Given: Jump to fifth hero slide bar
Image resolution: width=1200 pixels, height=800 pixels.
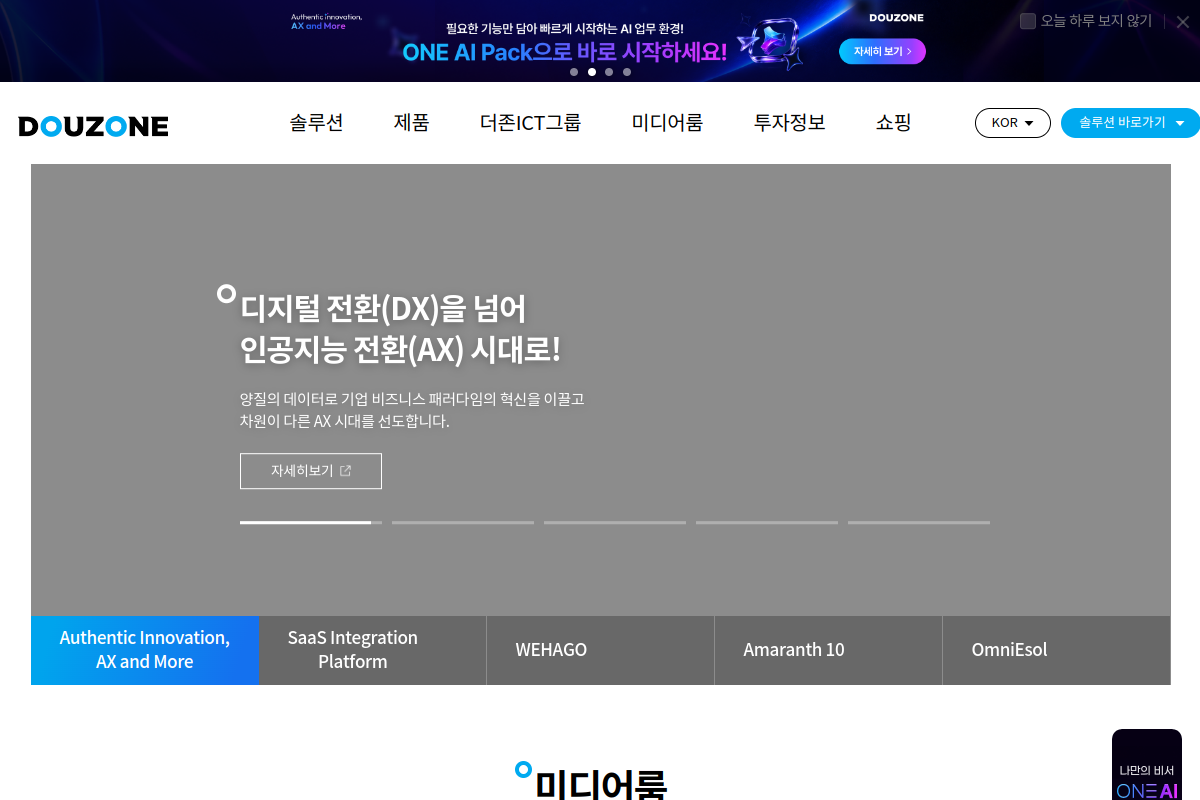Looking at the screenshot, I should point(919,522).
